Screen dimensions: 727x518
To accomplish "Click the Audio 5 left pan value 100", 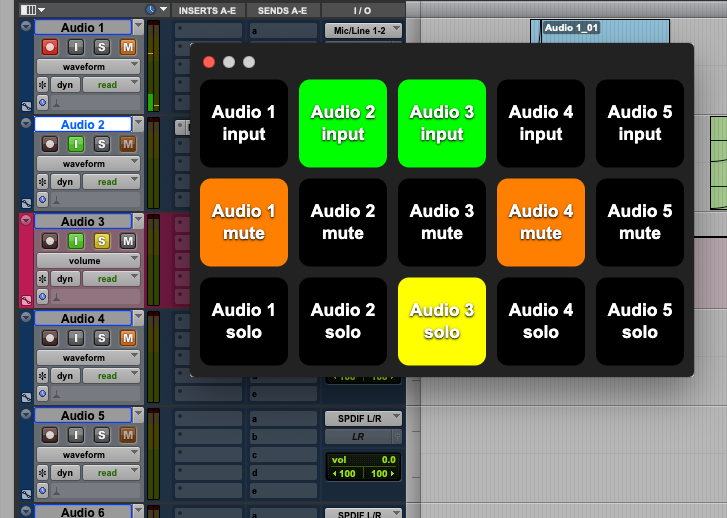I will pos(344,473).
